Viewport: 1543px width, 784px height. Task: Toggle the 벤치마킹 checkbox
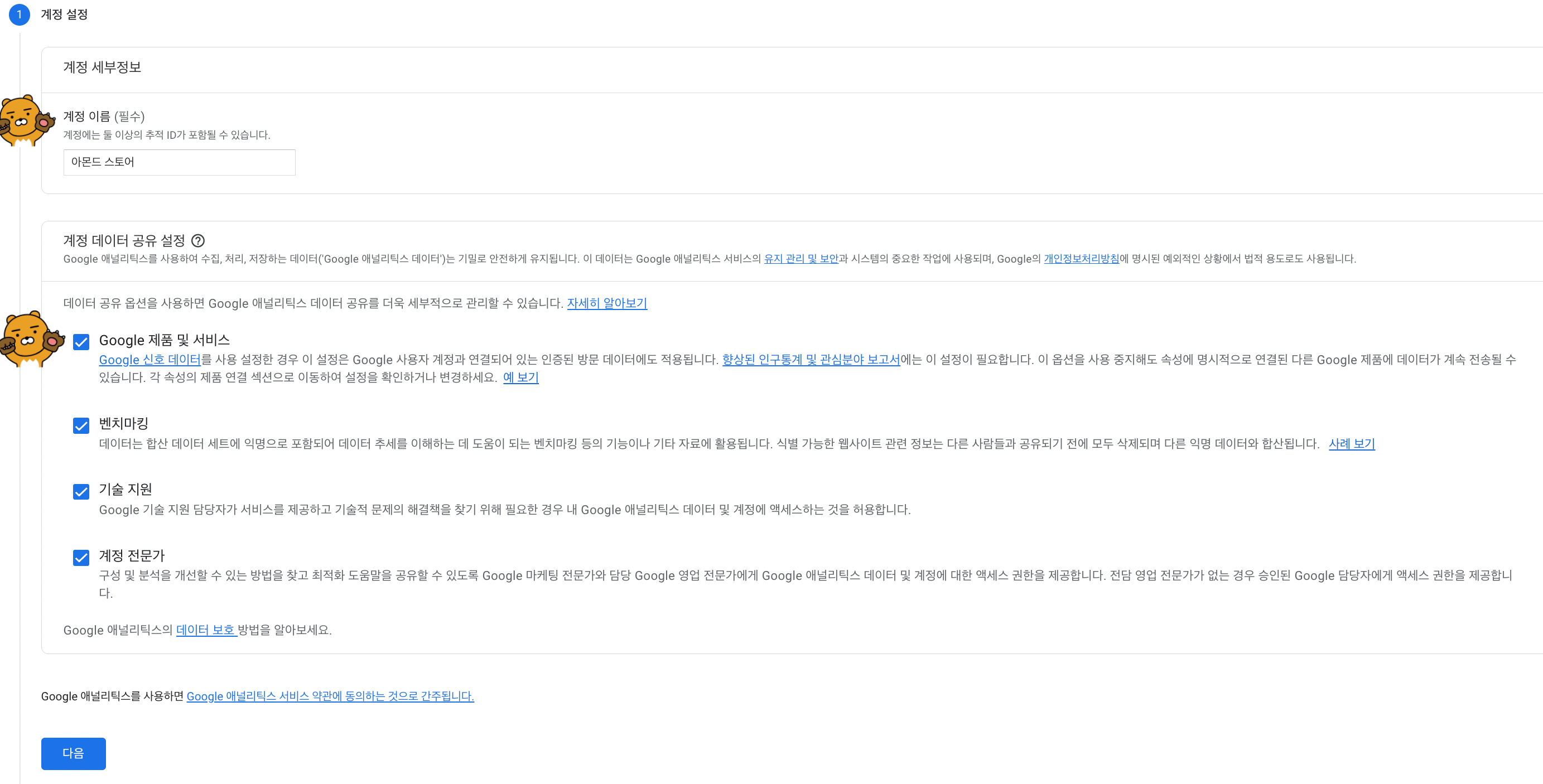(81, 425)
